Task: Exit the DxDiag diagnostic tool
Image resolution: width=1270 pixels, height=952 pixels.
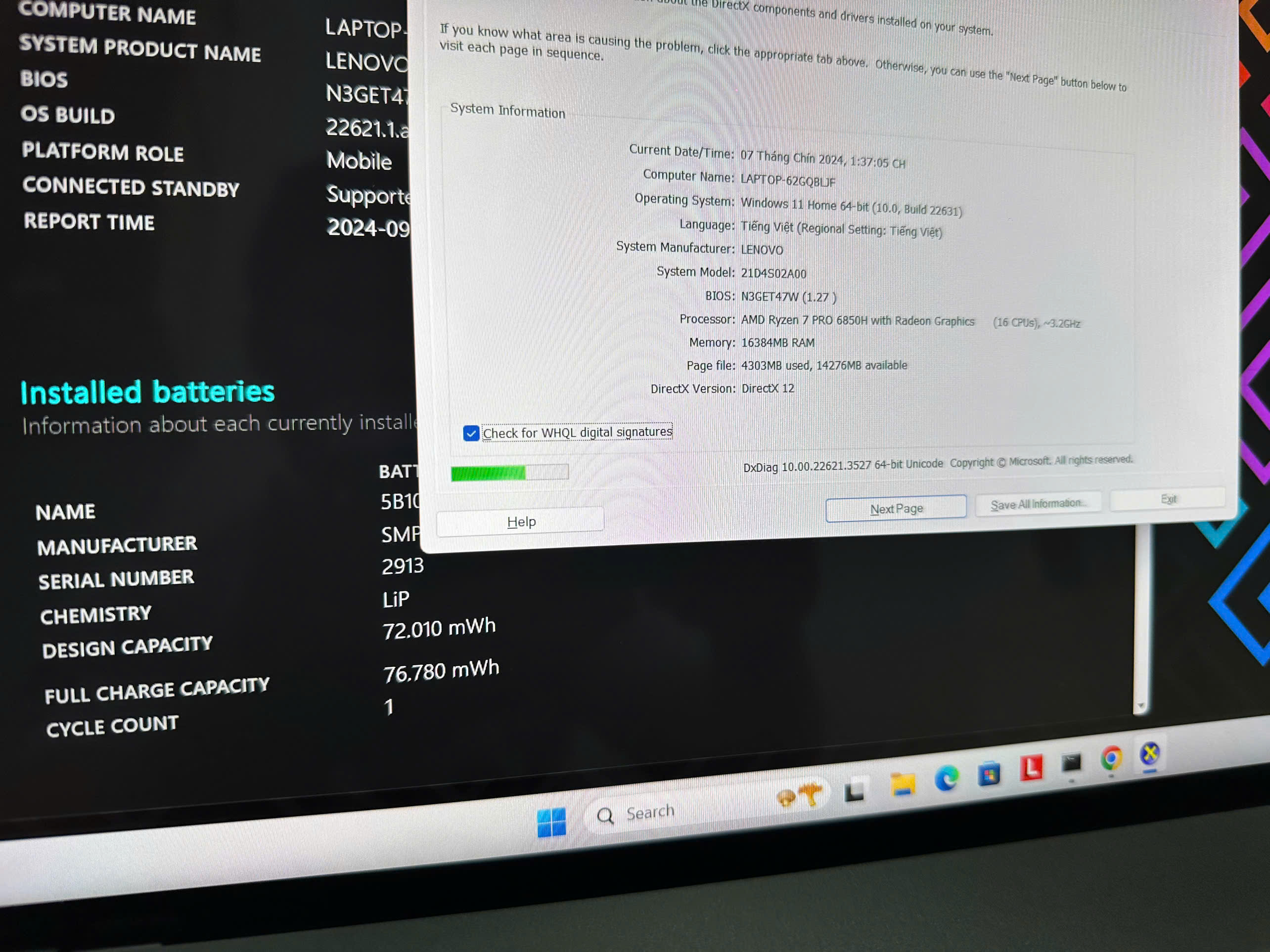Action: tap(1165, 500)
